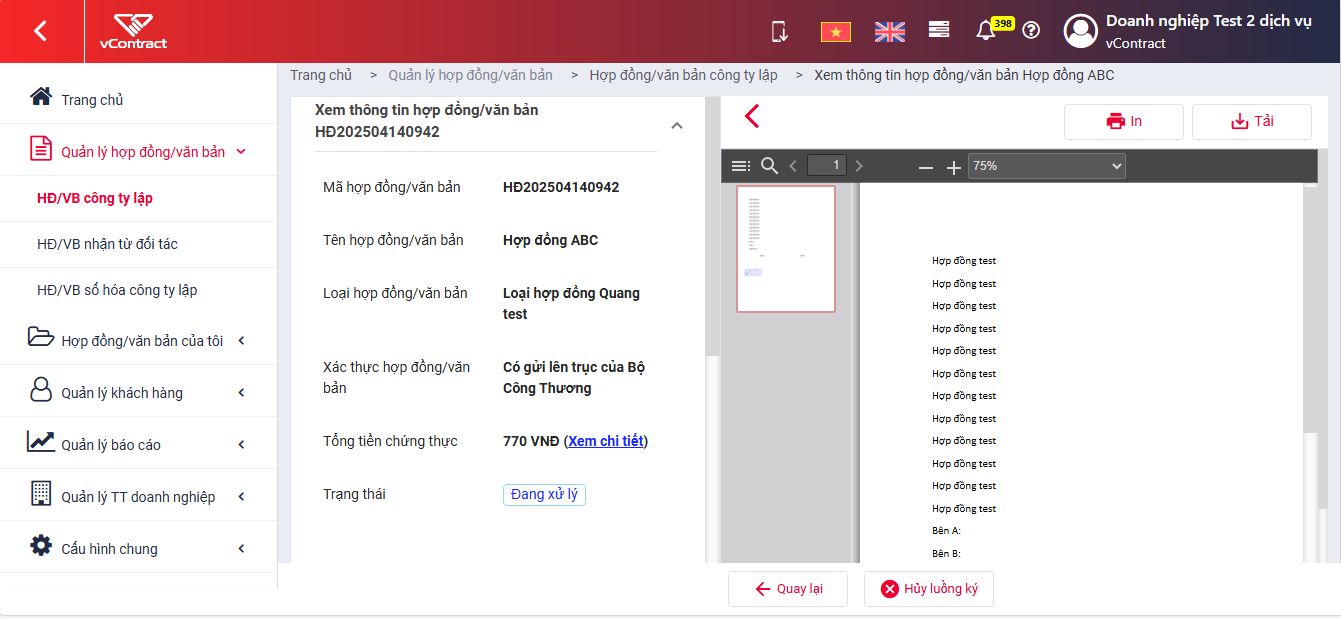
Task: Click the gear icon for Cấu hình chung
Action: [x=40, y=546]
